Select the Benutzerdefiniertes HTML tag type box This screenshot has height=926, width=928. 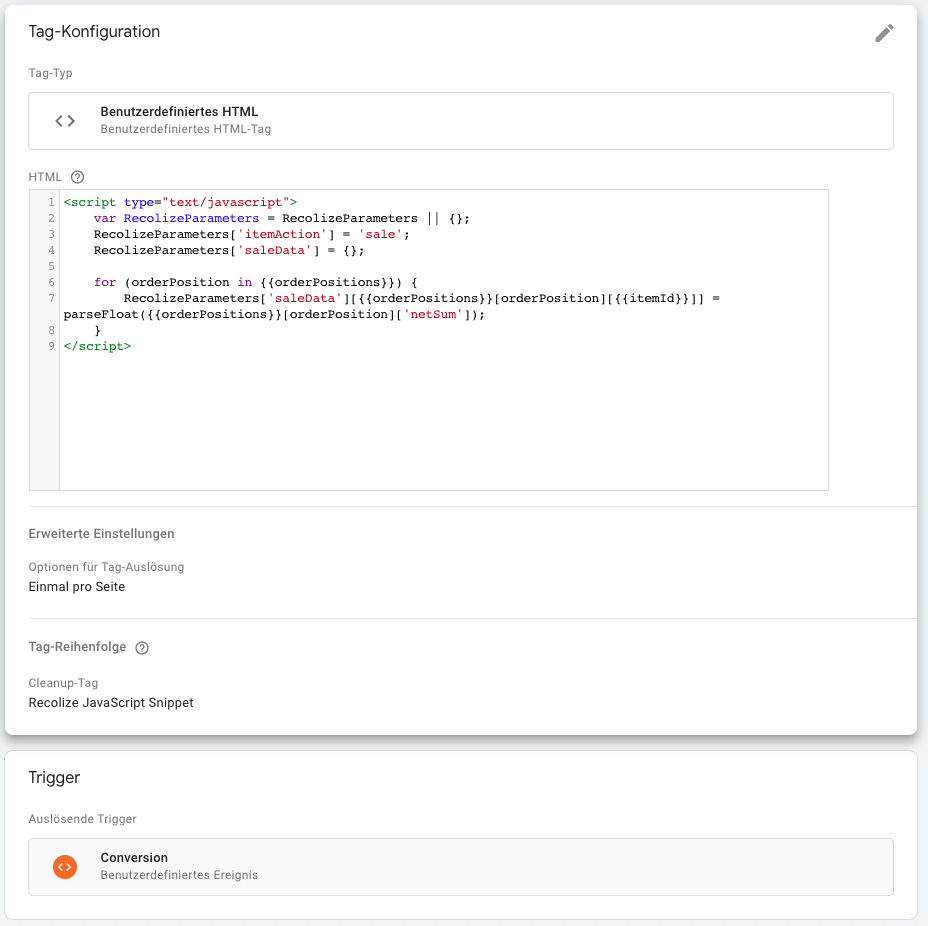coord(460,121)
